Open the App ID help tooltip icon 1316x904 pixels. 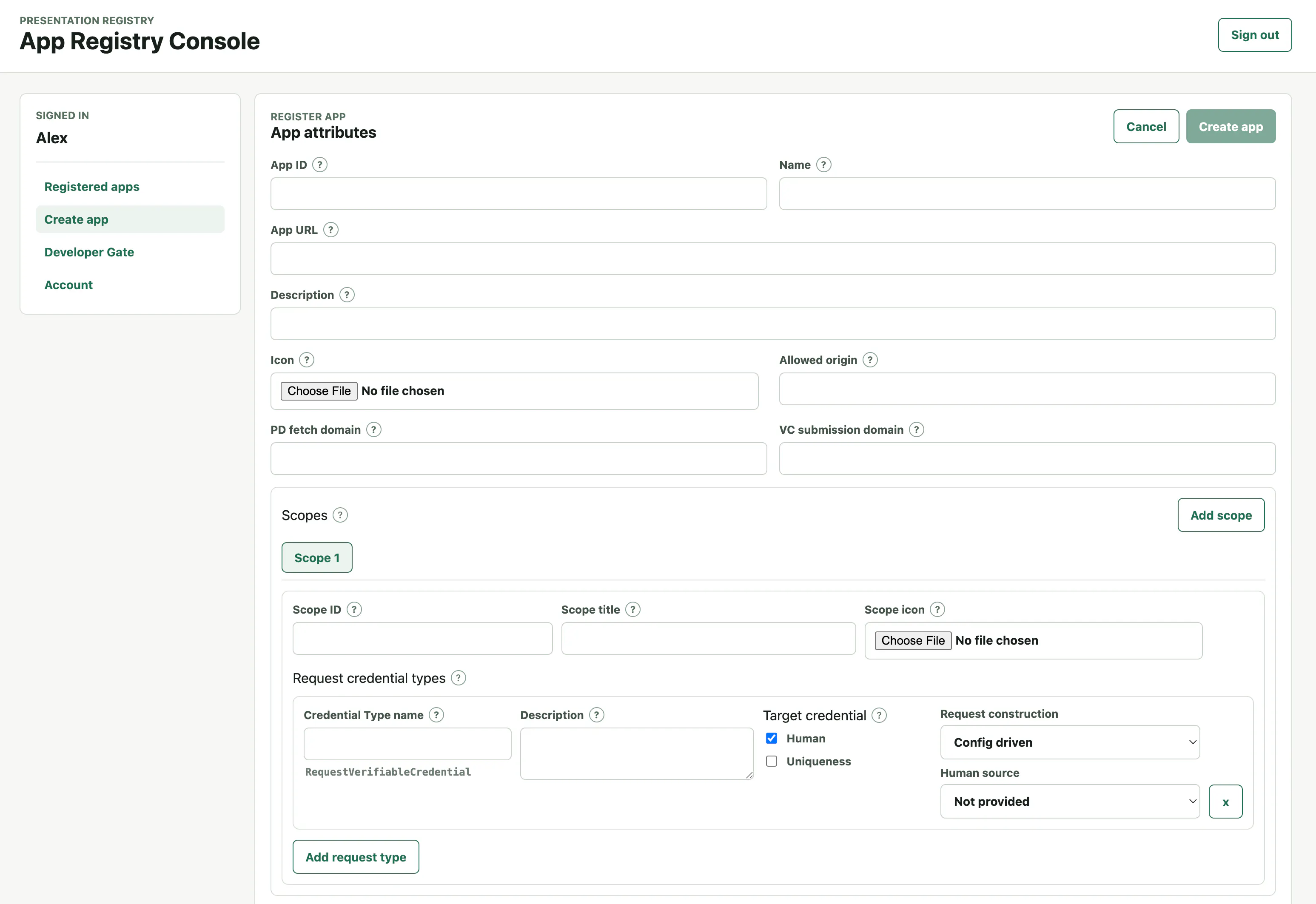tap(319, 165)
